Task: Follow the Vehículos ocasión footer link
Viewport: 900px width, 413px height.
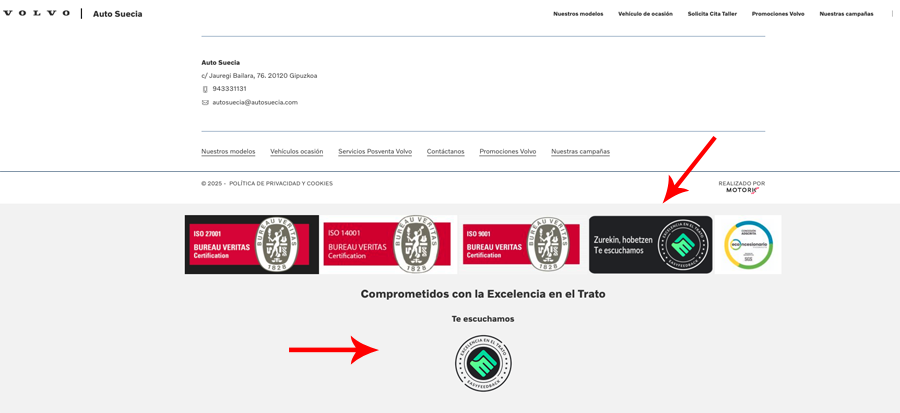Action: (x=297, y=151)
